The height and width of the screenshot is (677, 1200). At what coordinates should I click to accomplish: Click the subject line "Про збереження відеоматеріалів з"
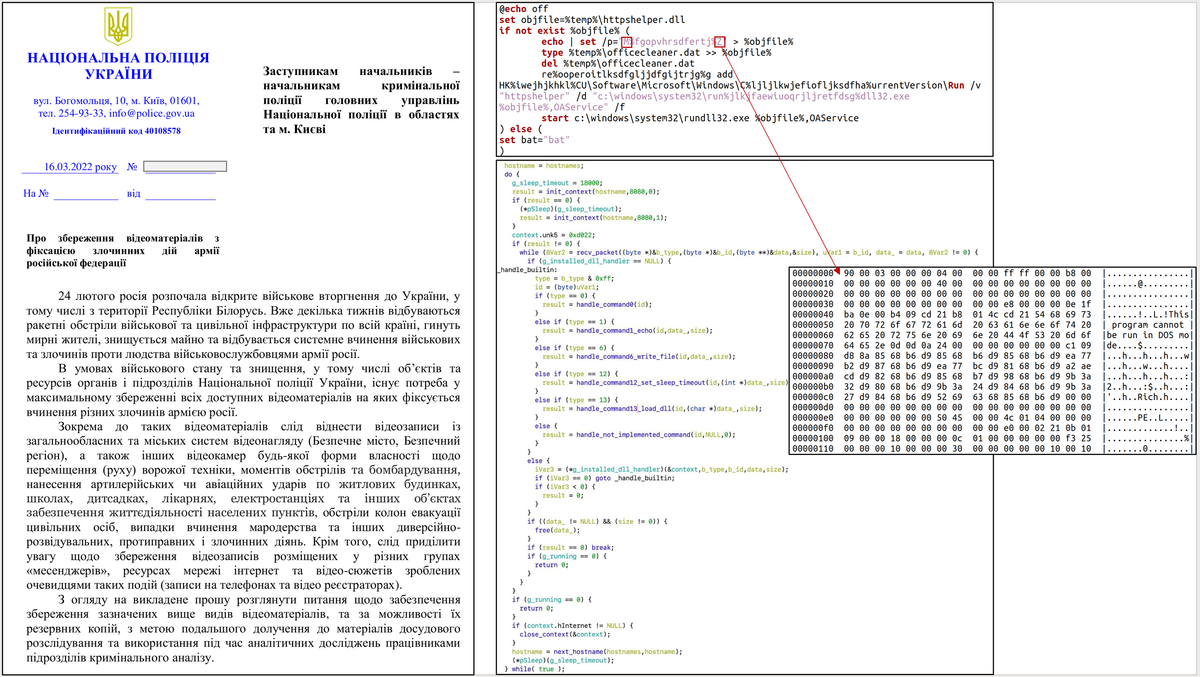125,237
